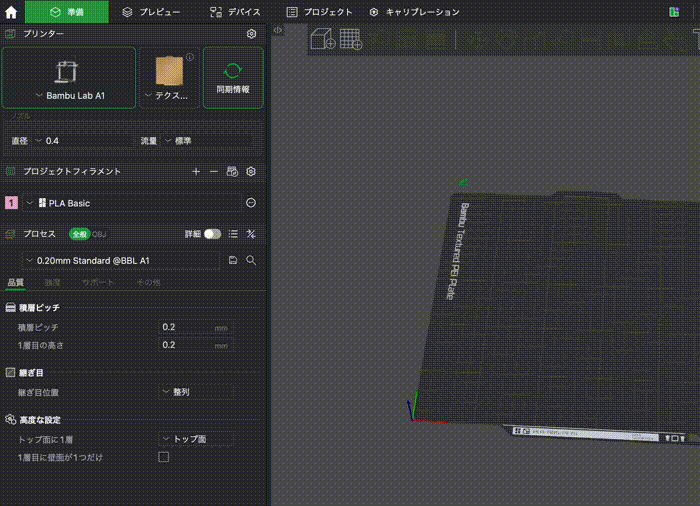Image resolution: width=700 pixels, height=506 pixels.
Task: Switch to the プレビュー tab
Action: 151,12
